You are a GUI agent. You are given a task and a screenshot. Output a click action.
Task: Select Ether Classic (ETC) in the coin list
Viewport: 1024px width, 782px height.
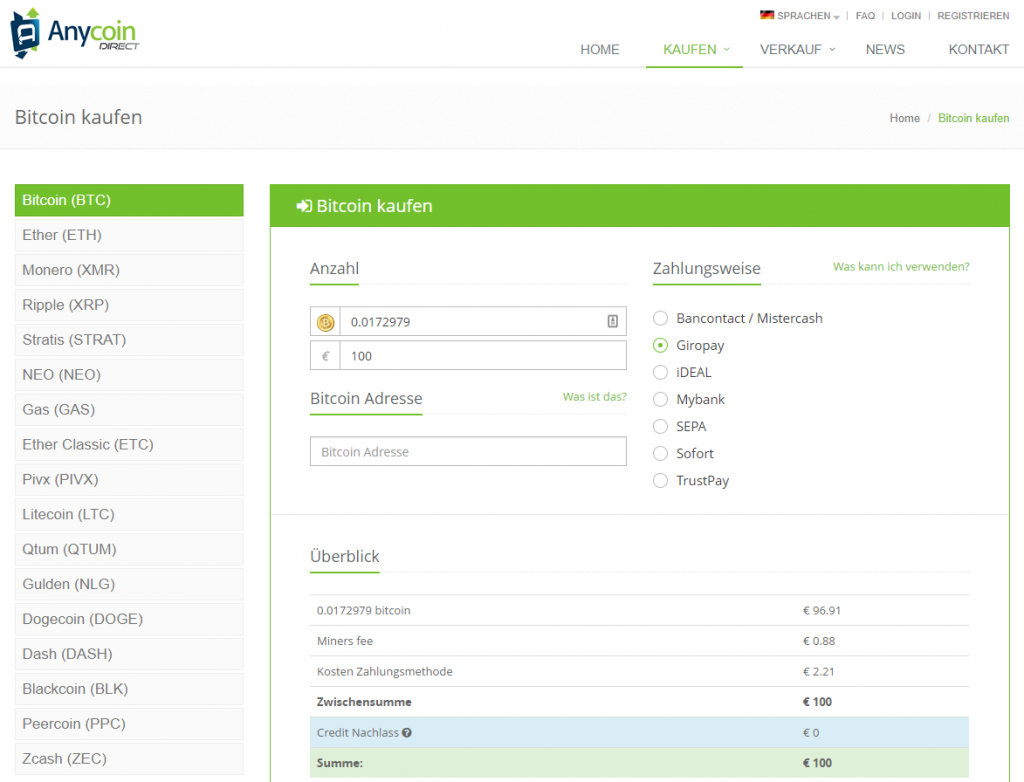[129, 445]
